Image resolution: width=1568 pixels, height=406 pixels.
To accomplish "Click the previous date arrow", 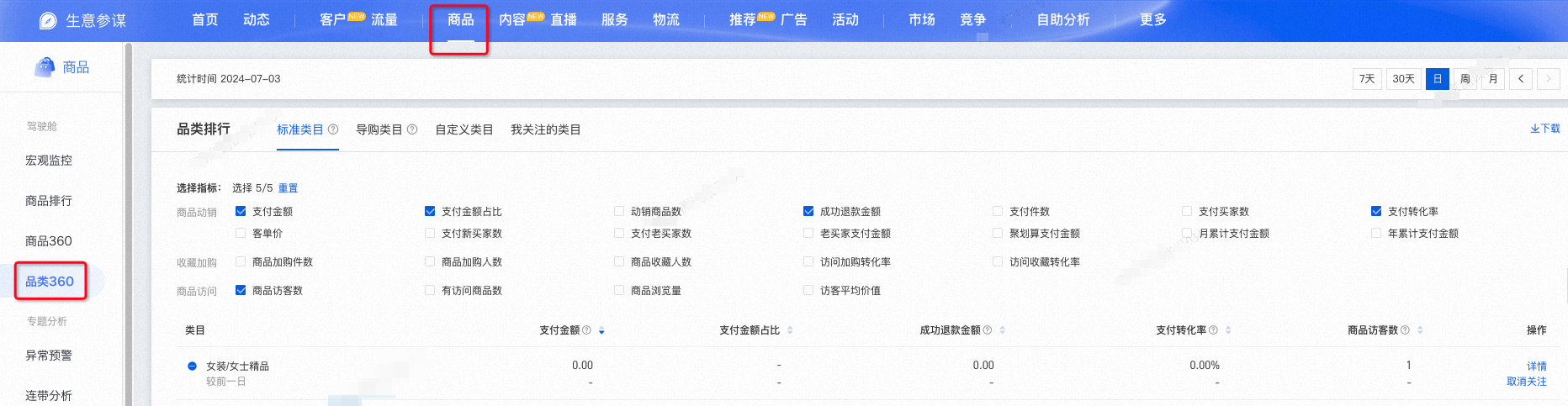I will tap(1521, 79).
